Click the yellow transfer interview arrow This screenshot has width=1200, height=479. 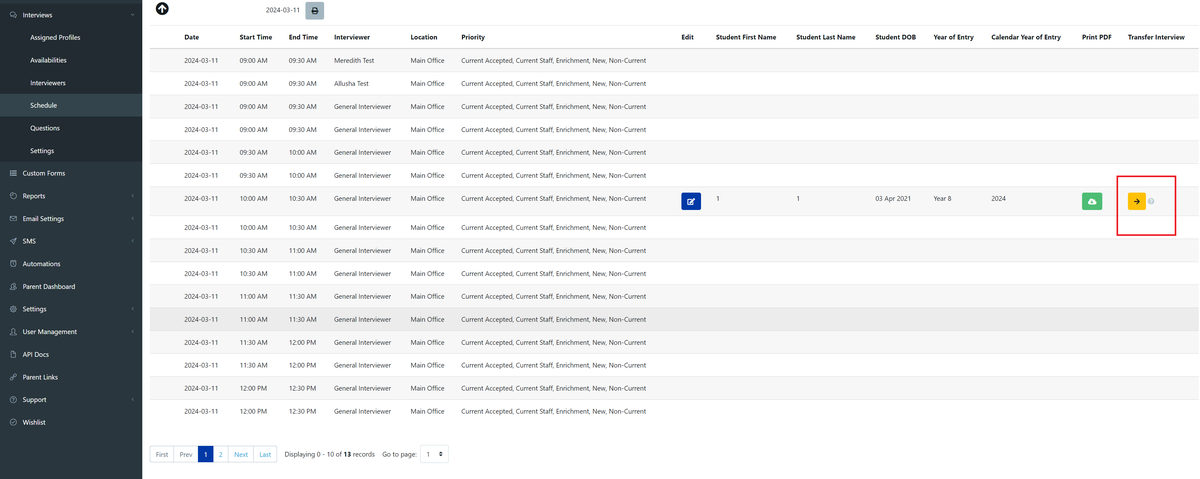coord(1136,201)
